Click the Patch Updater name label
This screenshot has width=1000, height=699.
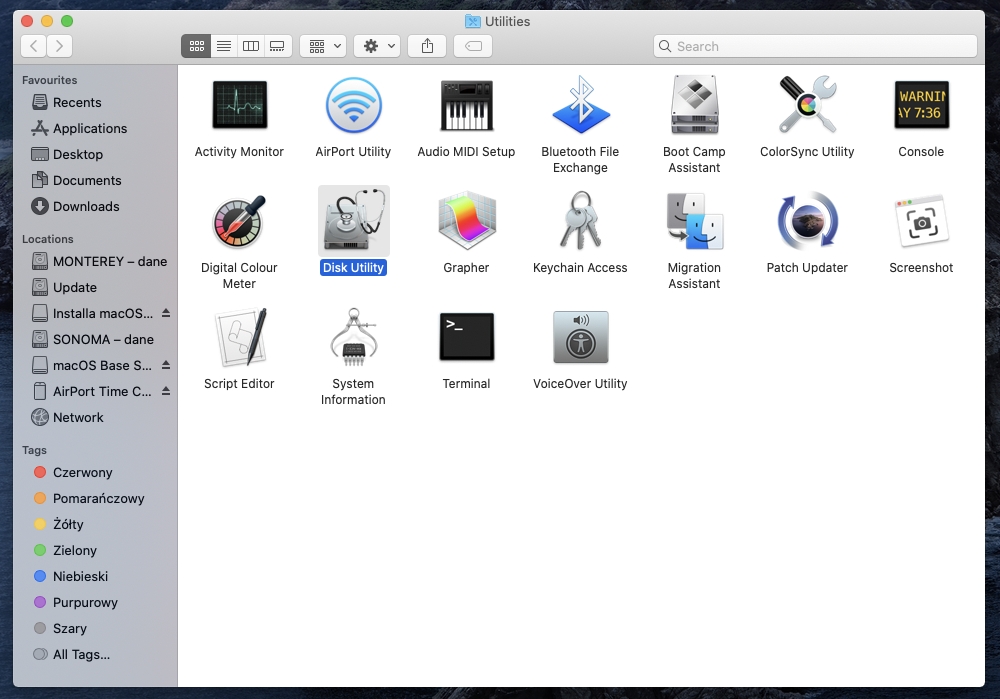pyautogui.click(x=807, y=268)
